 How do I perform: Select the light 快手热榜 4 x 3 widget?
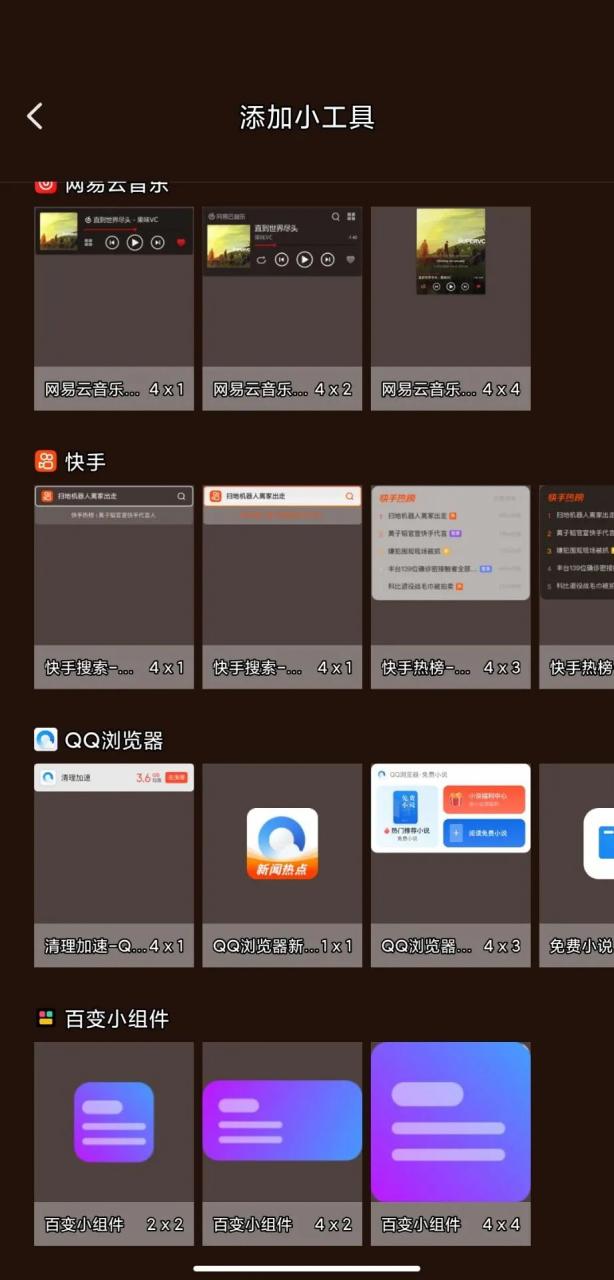[451, 587]
